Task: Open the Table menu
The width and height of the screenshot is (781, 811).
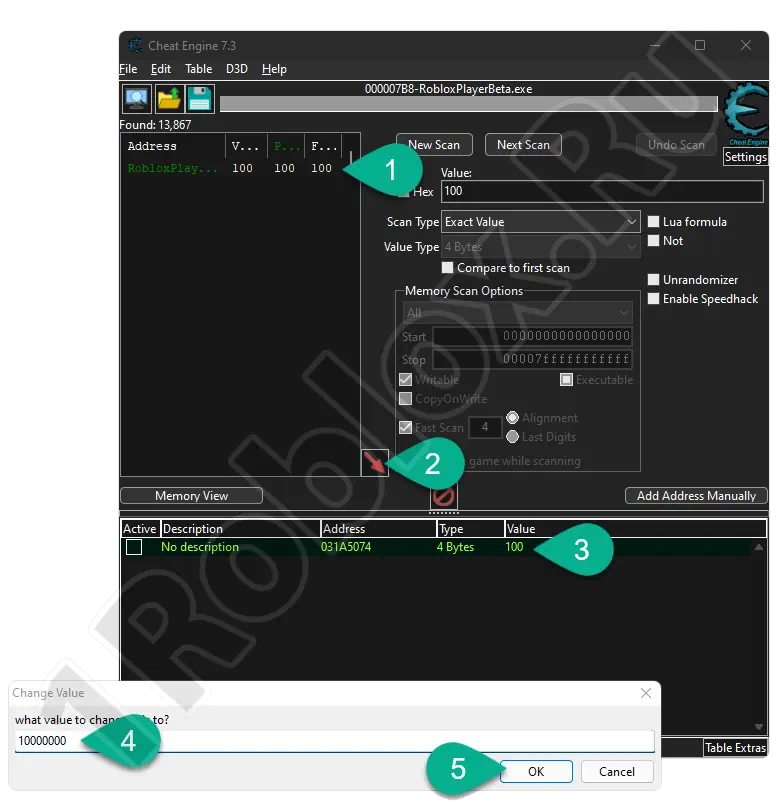Action: pos(199,69)
